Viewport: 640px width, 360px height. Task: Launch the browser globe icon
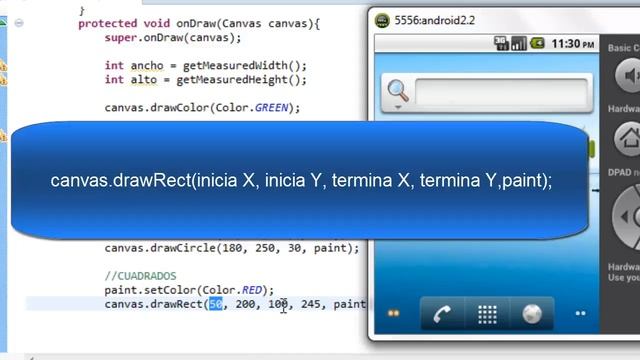tap(532, 314)
